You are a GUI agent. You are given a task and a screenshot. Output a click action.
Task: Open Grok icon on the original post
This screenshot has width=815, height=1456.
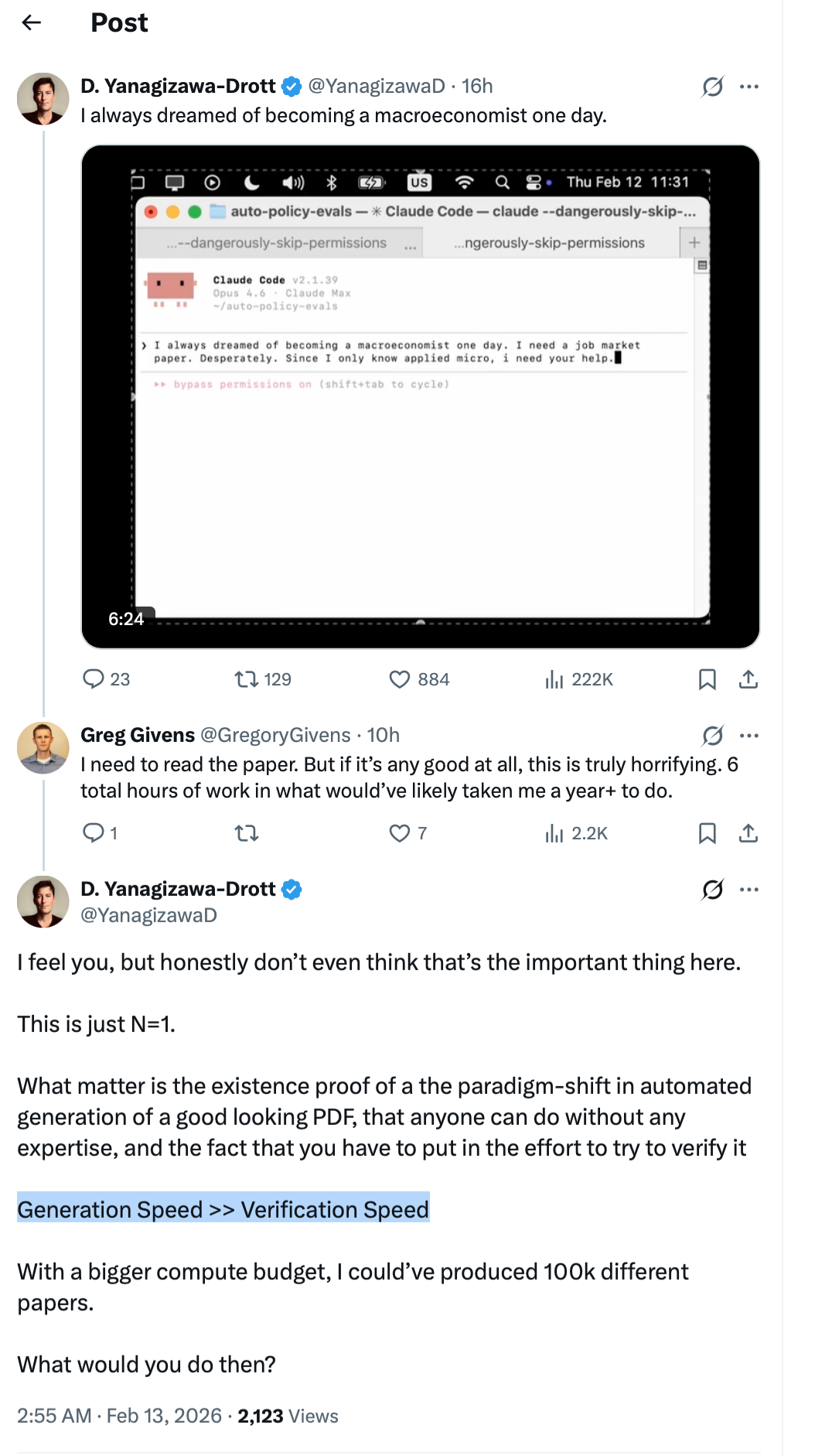pos(712,87)
